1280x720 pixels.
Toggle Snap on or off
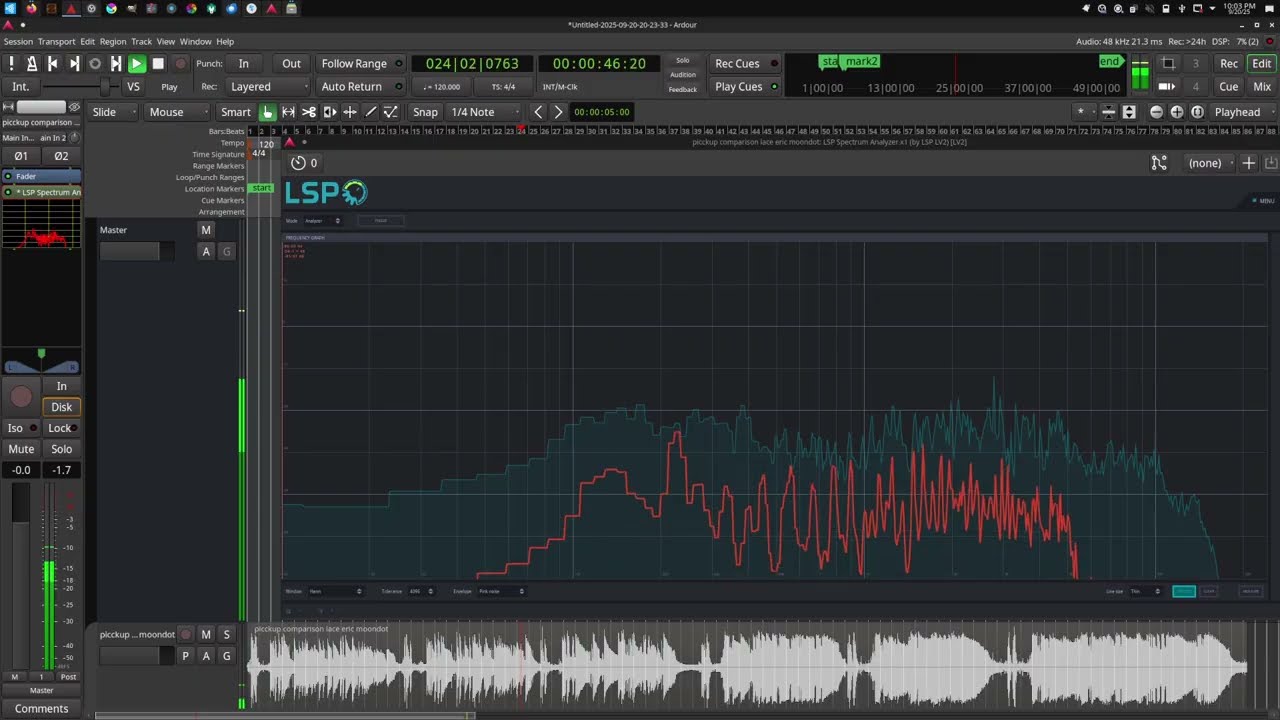pyautogui.click(x=425, y=112)
